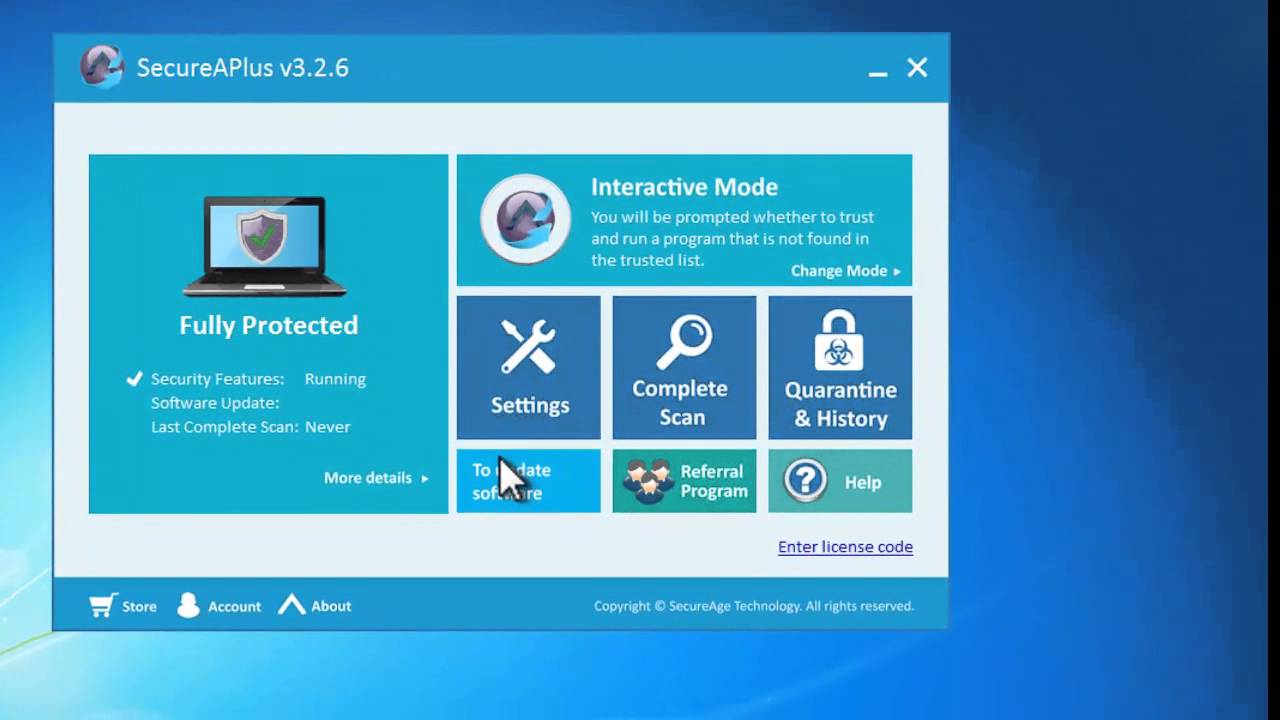This screenshot has width=1280, height=720.
Task: Click the laptop shield protection icon
Action: click(x=265, y=246)
